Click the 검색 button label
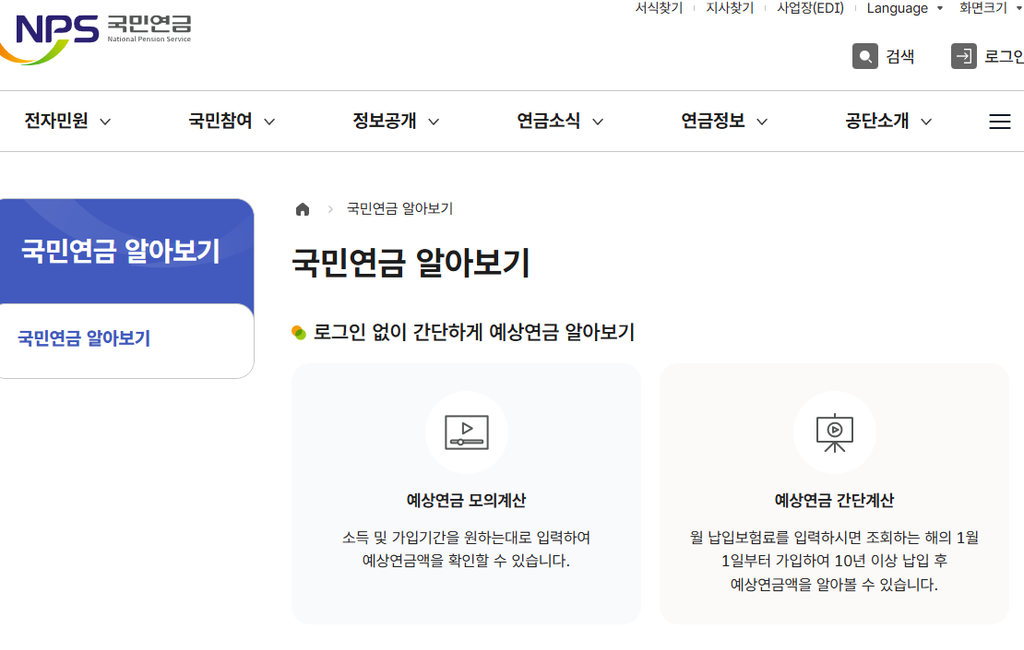 pyautogui.click(x=900, y=57)
